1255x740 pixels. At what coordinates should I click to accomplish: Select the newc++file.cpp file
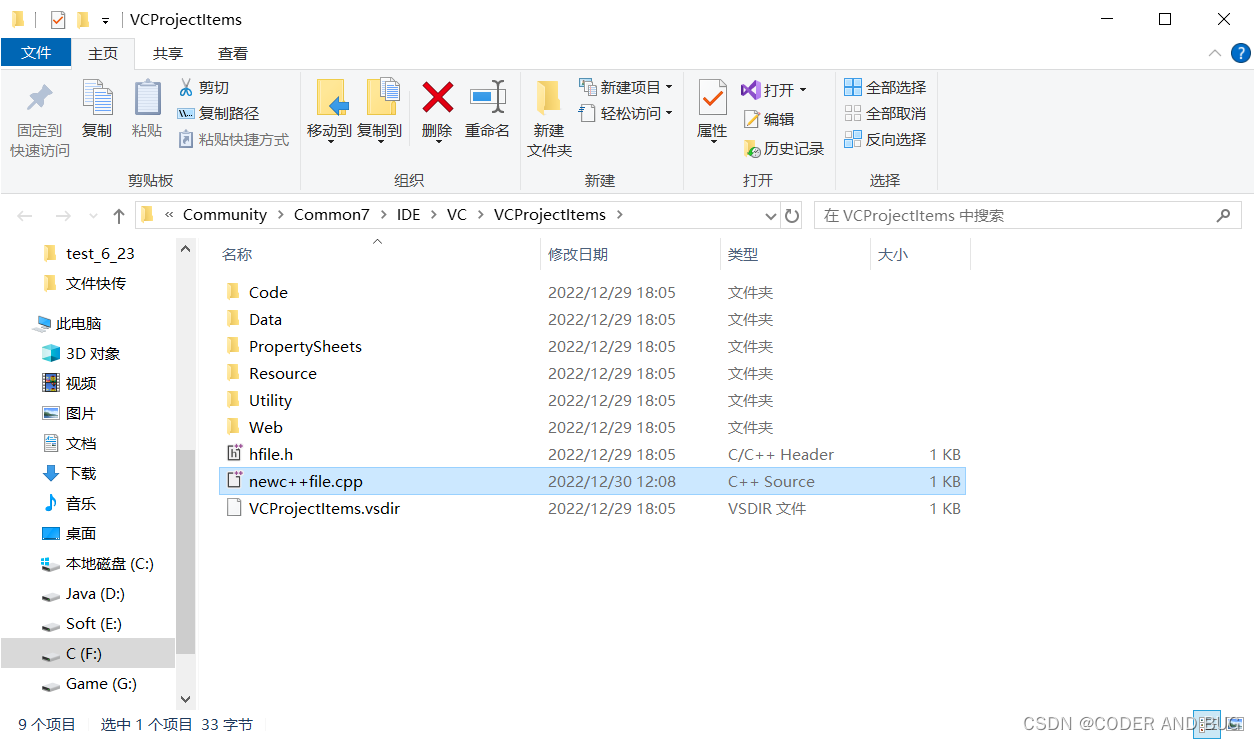coord(592,481)
